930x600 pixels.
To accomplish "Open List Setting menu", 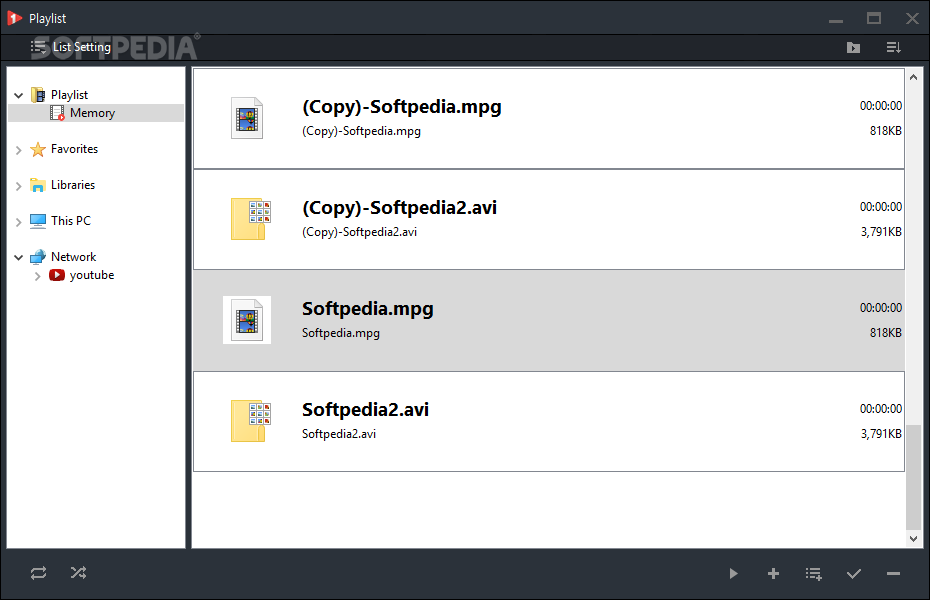I will (71, 47).
